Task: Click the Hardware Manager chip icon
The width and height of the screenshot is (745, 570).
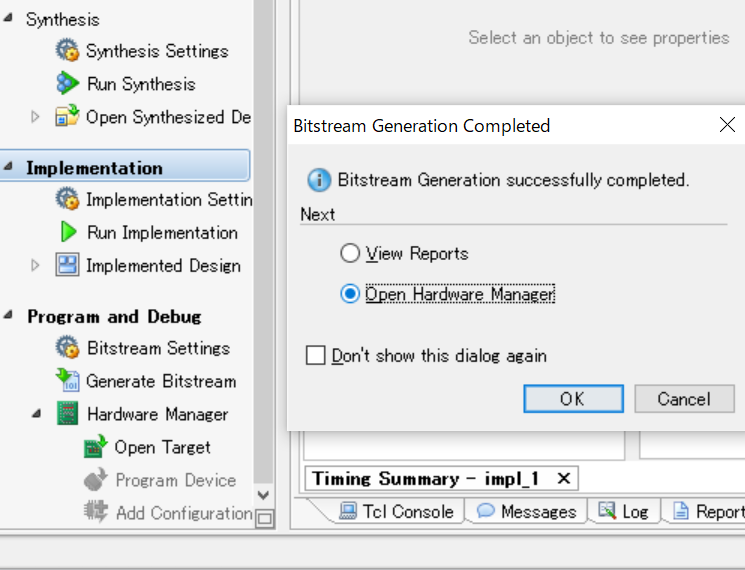Action: point(67,414)
